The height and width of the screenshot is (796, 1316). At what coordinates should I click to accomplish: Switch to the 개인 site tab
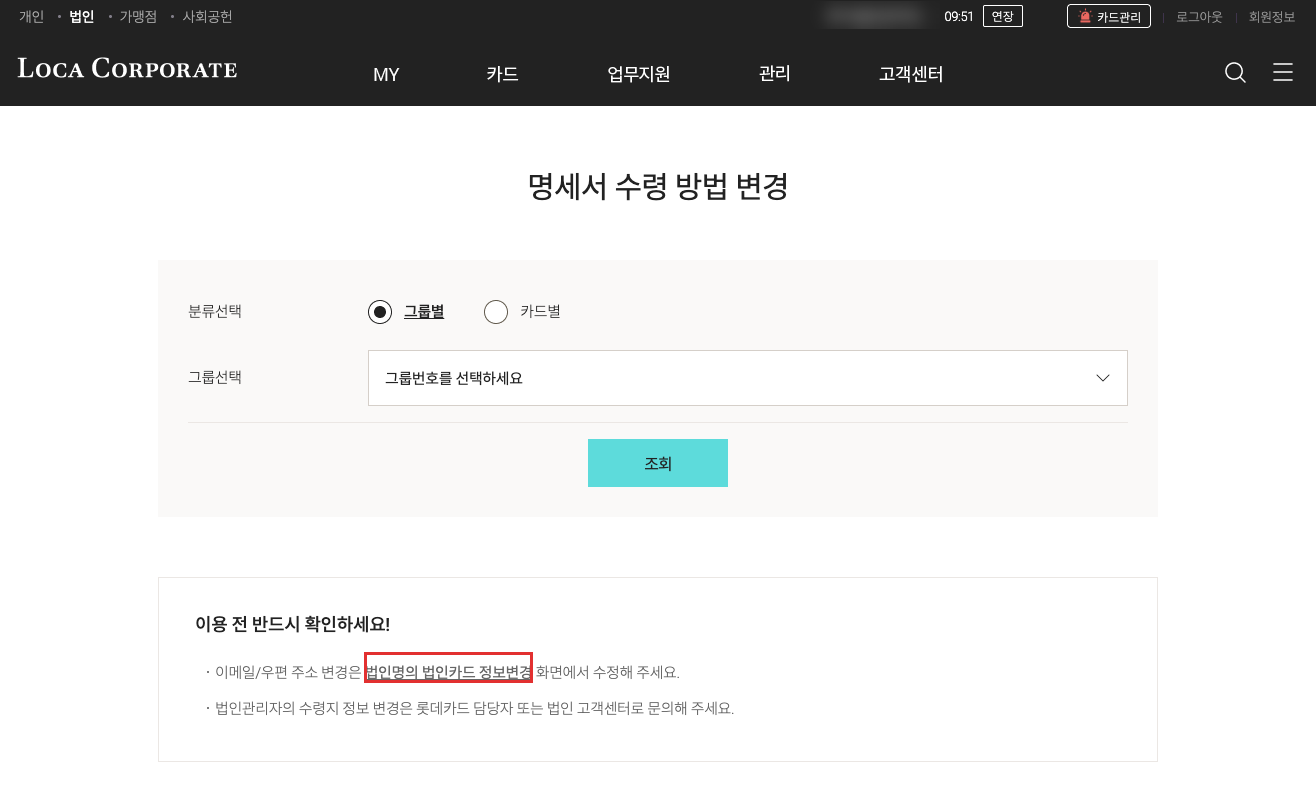pyautogui.click(x=32, y=17)
